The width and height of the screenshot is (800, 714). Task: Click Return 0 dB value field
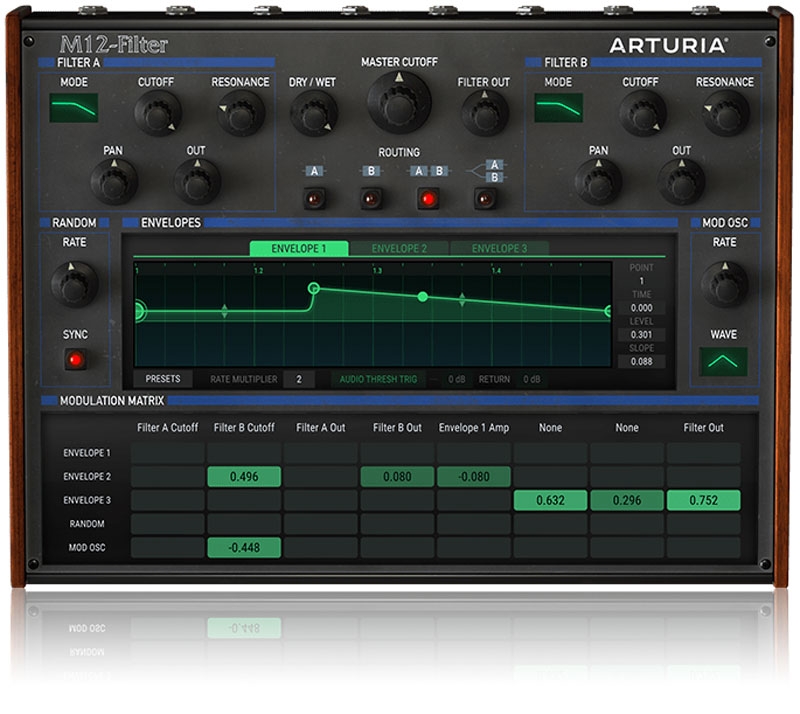(532, 379)
